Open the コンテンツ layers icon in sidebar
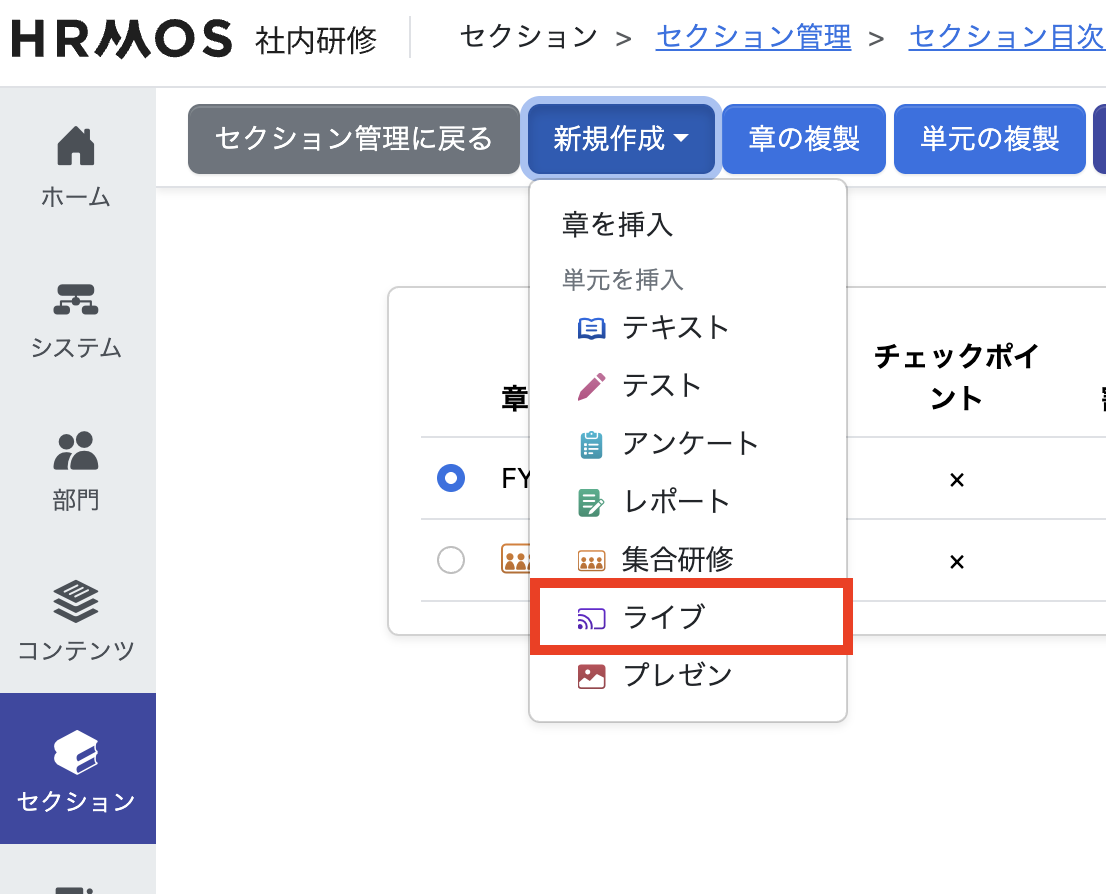The height and width of the screenshot is (894, 1106). coord(76,601)
